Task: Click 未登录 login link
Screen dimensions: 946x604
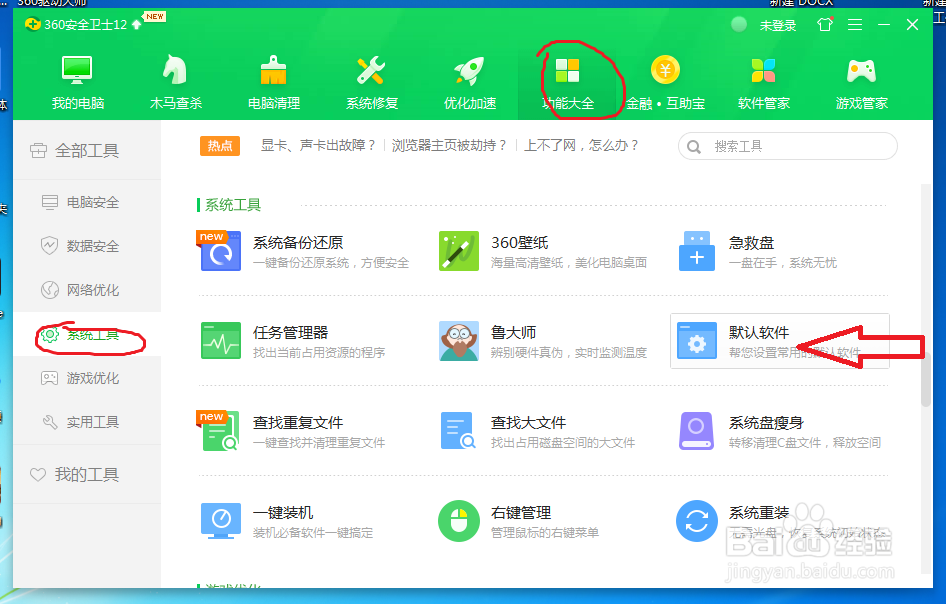Action: (x=778, y=25)
